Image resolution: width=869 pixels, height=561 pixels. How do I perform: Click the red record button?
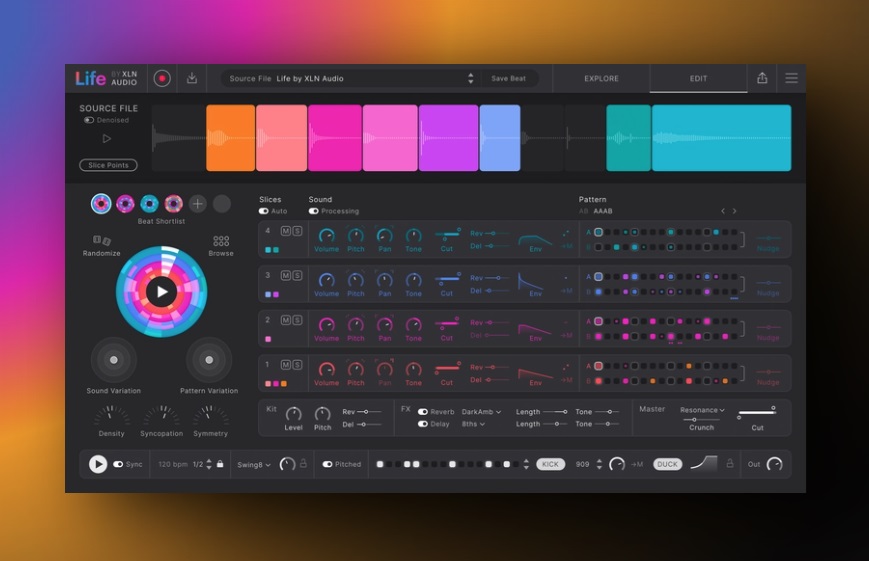click(x=162, y=79)
